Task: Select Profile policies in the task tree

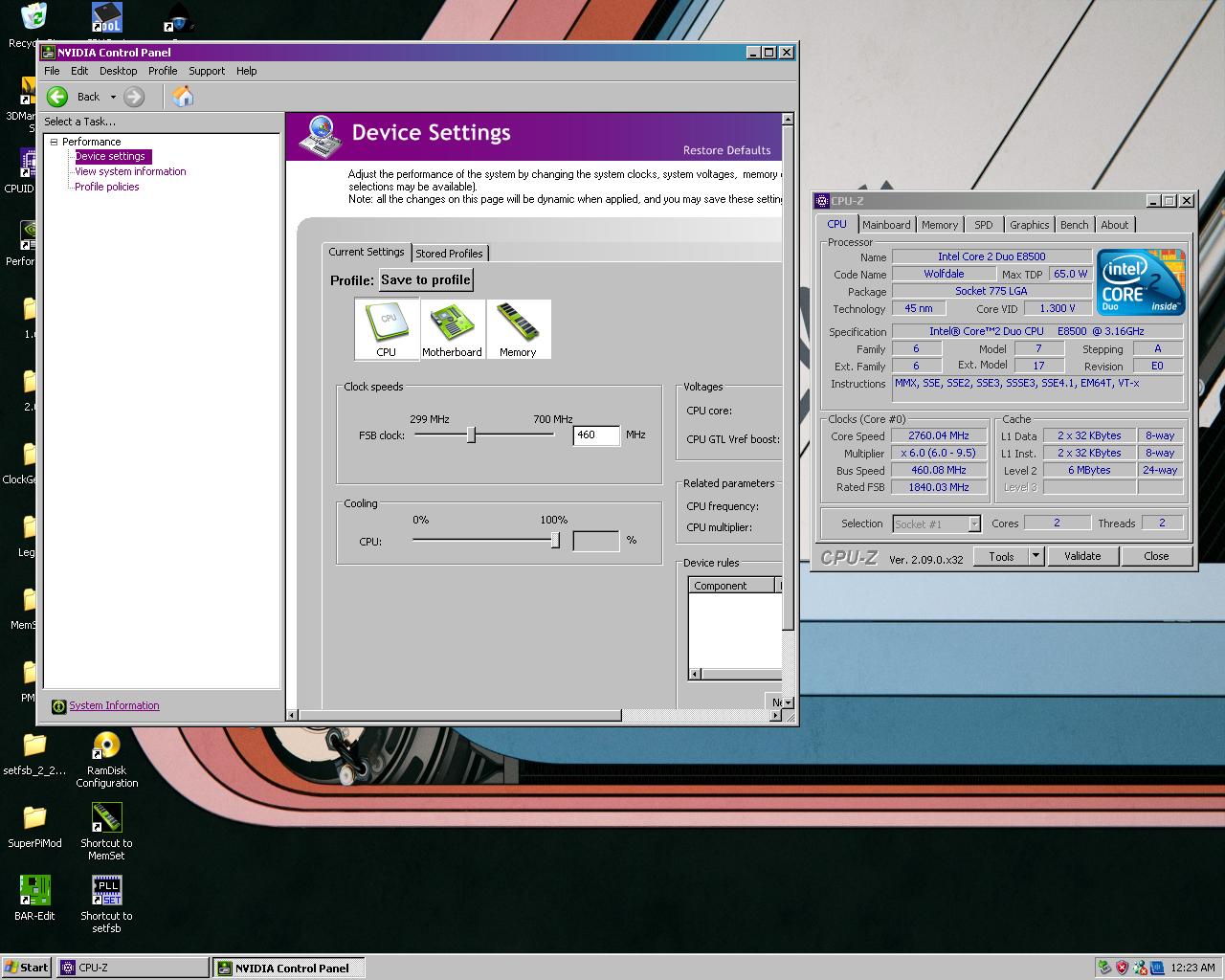Action: point(107,188)
